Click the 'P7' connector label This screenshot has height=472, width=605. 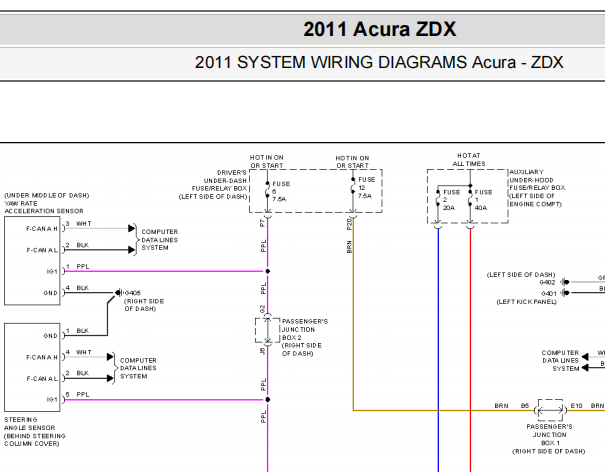(263, 223)
